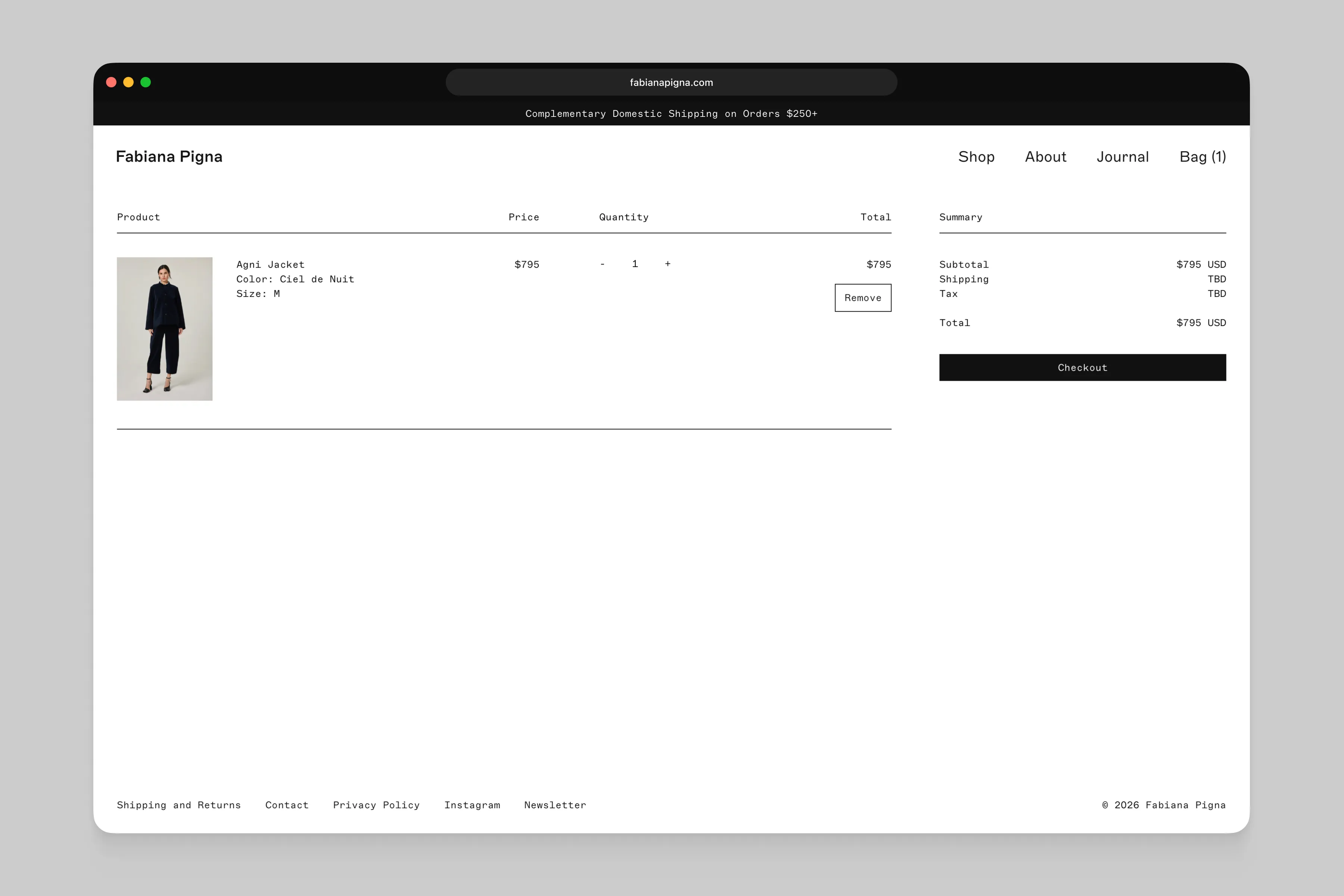The height and width of the screenshot is (896, 1344).
Task: Click the Fabiana Pigna logo
Action: [169, 156]
